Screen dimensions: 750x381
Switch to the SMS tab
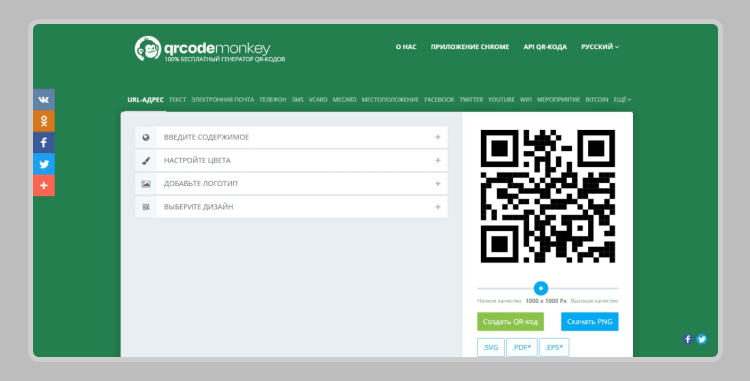point(298,99)
